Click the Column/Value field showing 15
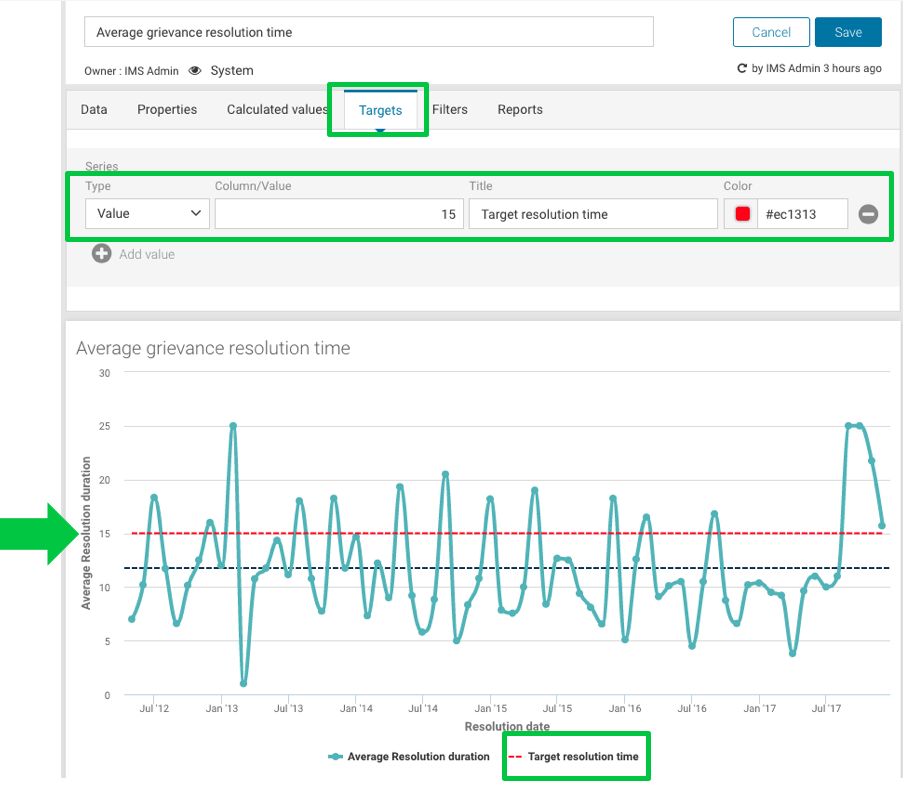The height and width of the screenshot is (793, 903). point(339,213)
